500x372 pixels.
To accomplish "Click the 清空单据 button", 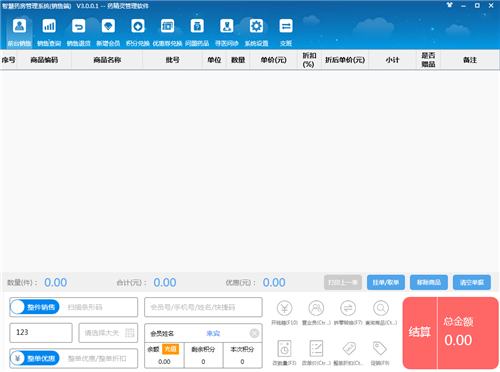I will [x=472, y=282].
